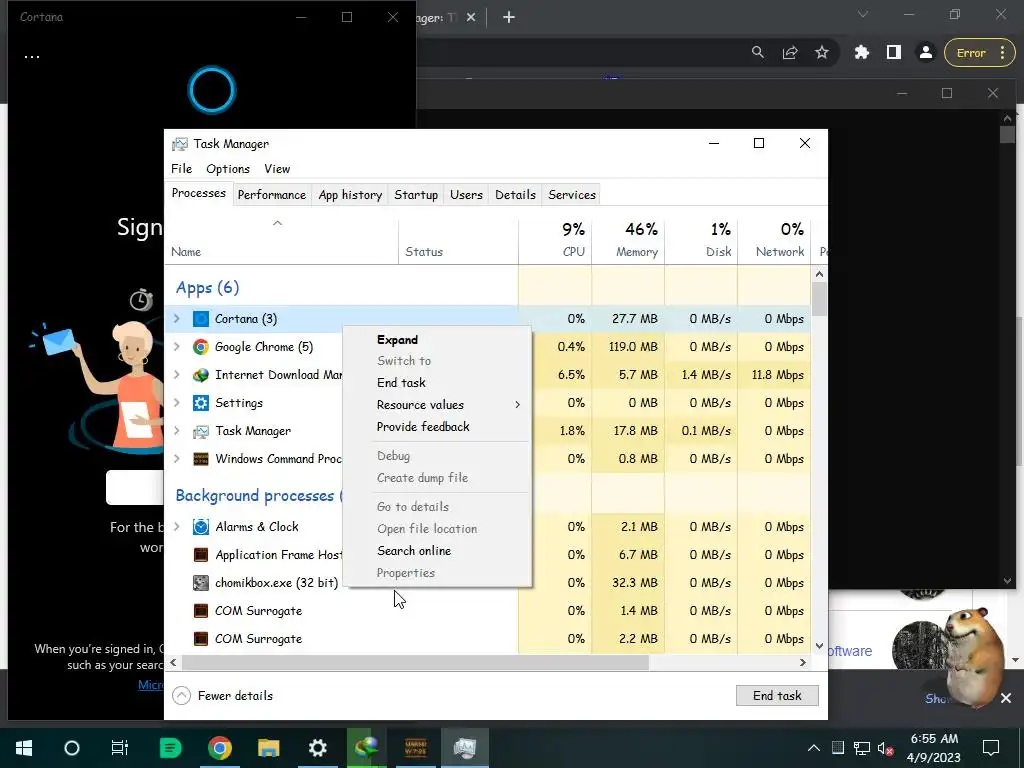The image size is (1024, 768).
Task: Open File Explorer from taskbar
Action: [x=268, y=748]
